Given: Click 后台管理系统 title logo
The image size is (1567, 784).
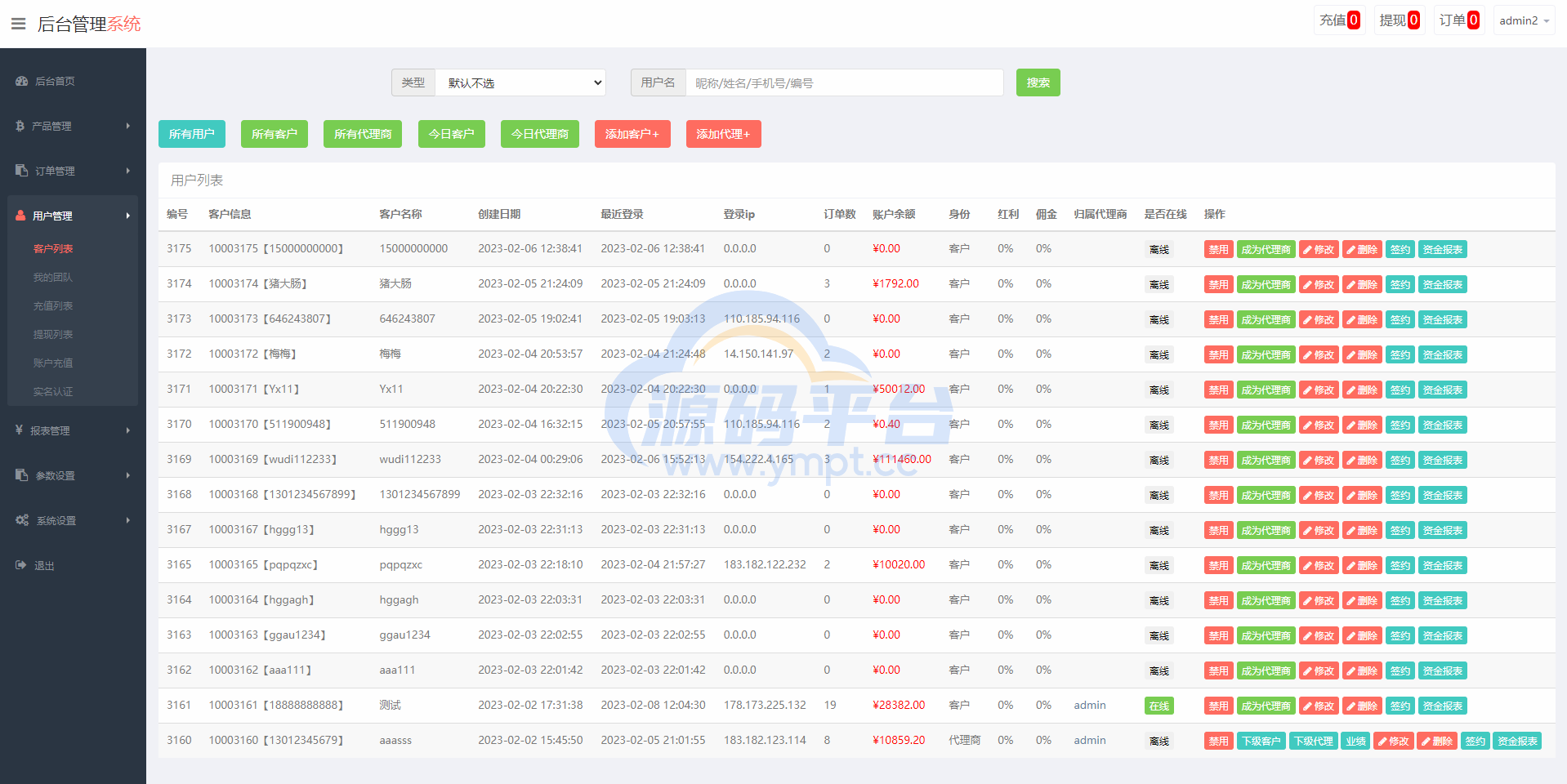Looking at the screenshot, I should 89,24.
